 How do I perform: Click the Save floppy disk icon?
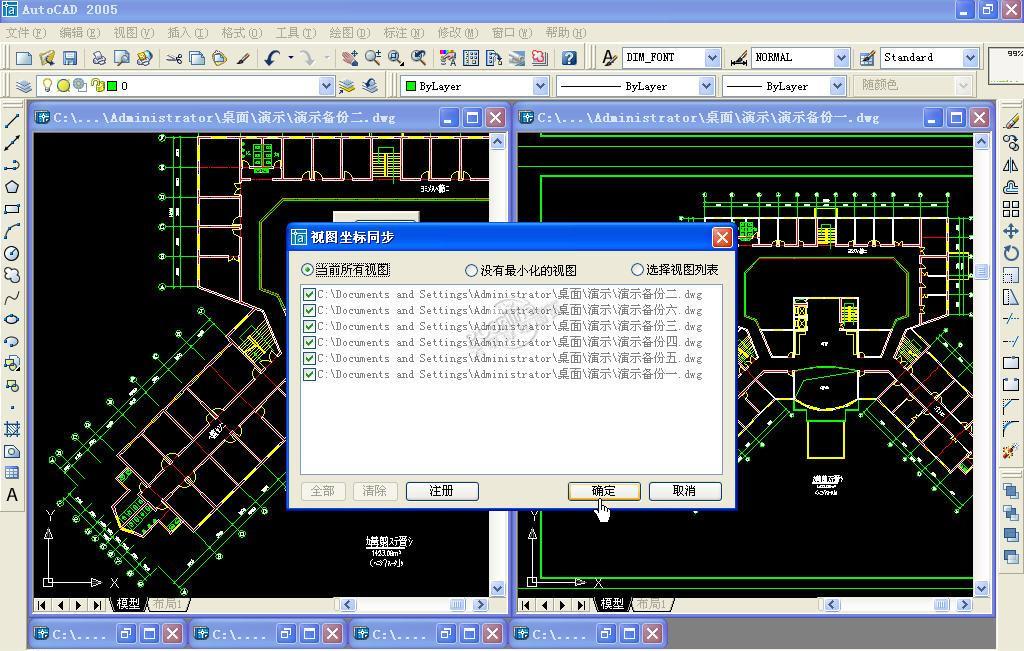click(69, 58)
